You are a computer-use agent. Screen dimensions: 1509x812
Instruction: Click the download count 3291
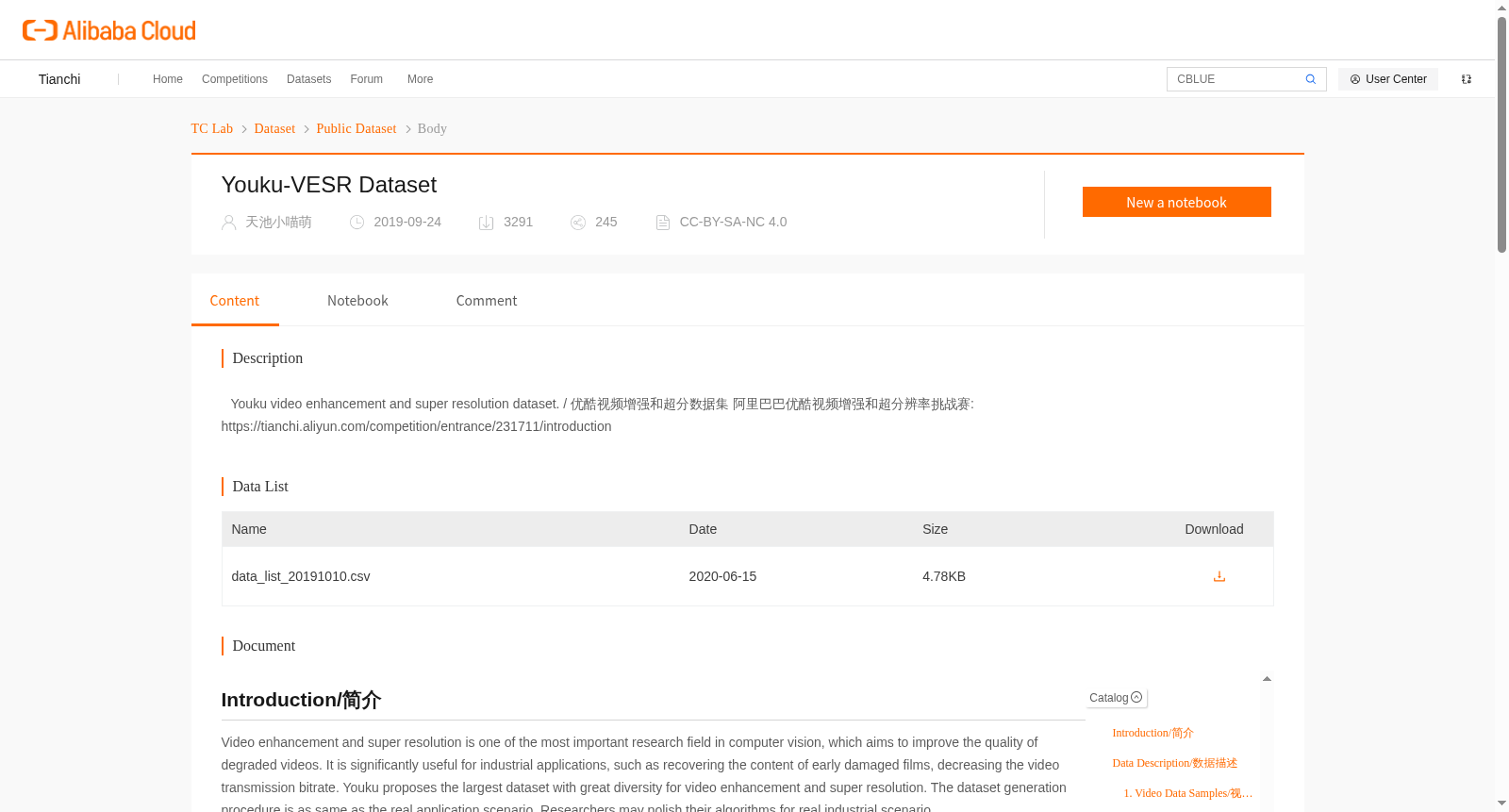pyautogui.click(x=519, y=223)
